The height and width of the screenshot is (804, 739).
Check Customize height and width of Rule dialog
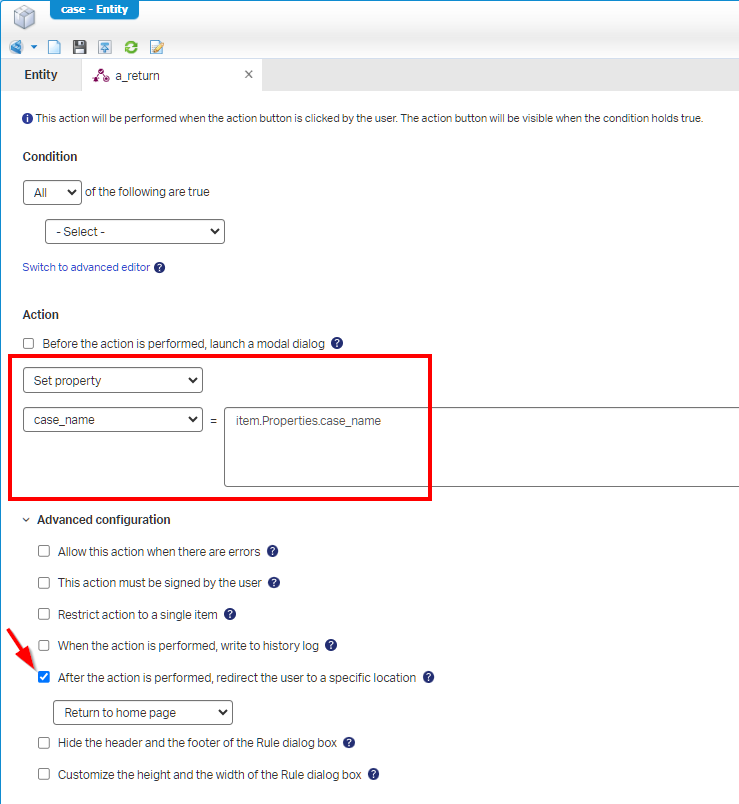pos(44,774)
